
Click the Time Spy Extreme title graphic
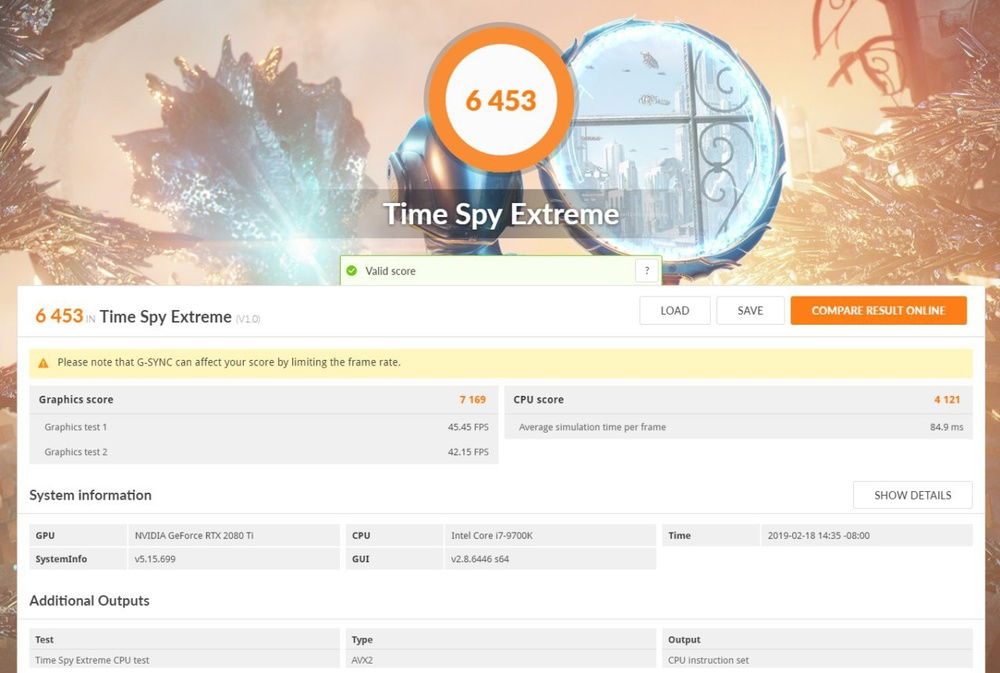coord(500,213)
